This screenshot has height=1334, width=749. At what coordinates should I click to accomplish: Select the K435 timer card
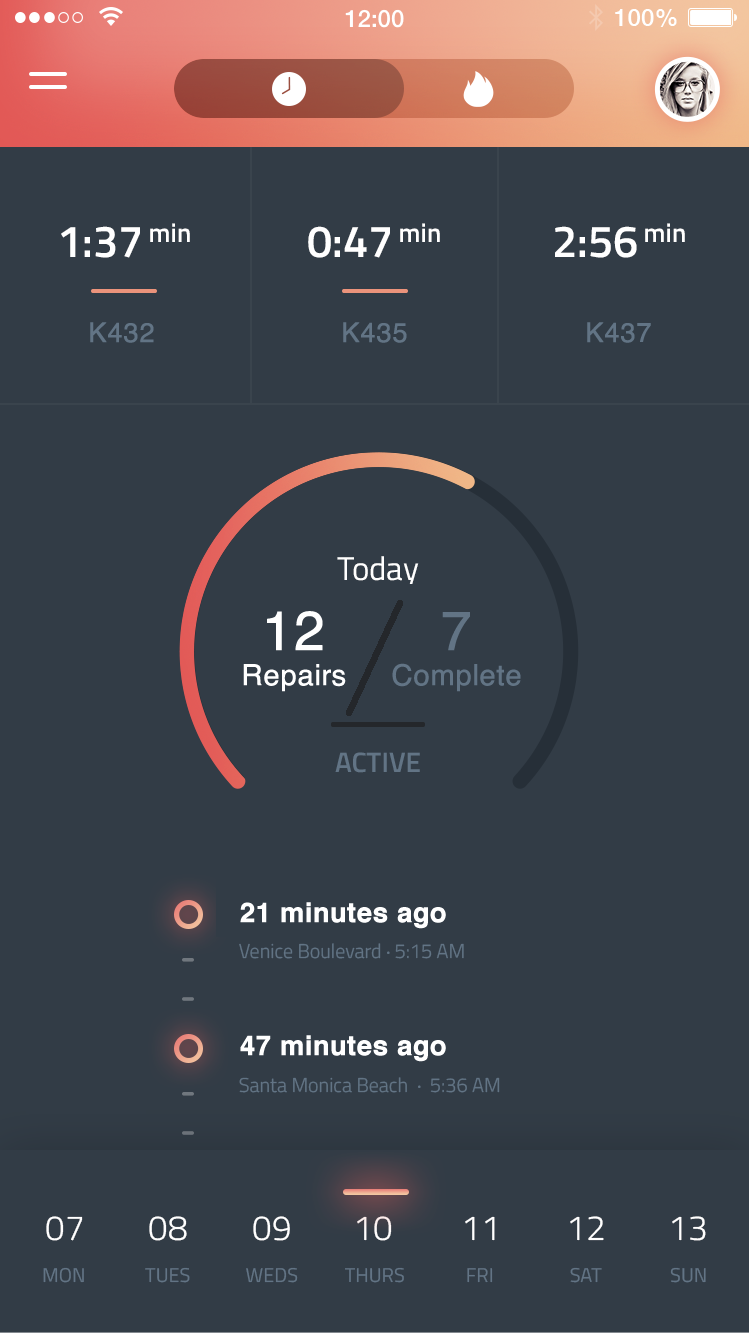(x=374, y=276)
